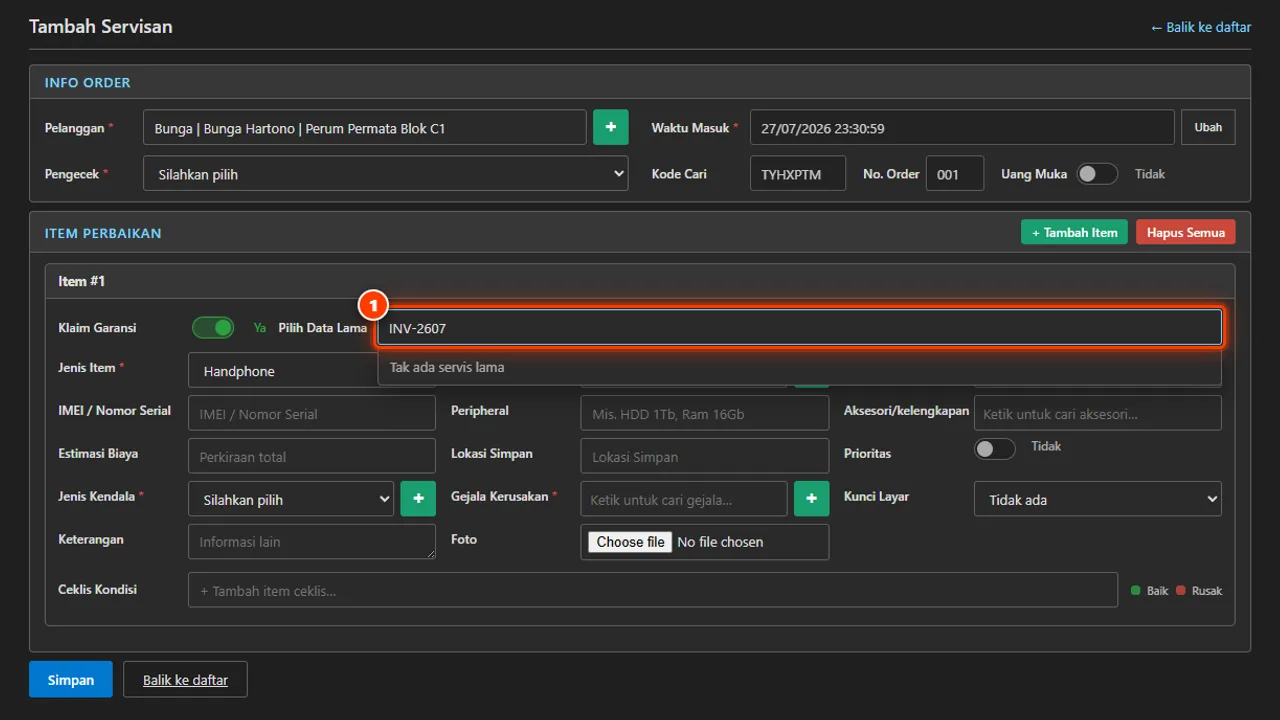Click the Ceklis Kondisi input field
Screen dimensions: 1280x720
(x=653, y=590)
